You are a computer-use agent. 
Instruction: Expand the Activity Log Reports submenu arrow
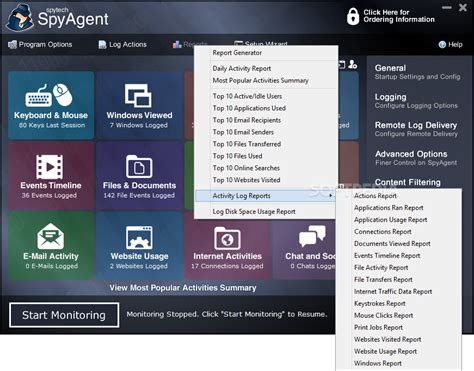coord(330,196)
